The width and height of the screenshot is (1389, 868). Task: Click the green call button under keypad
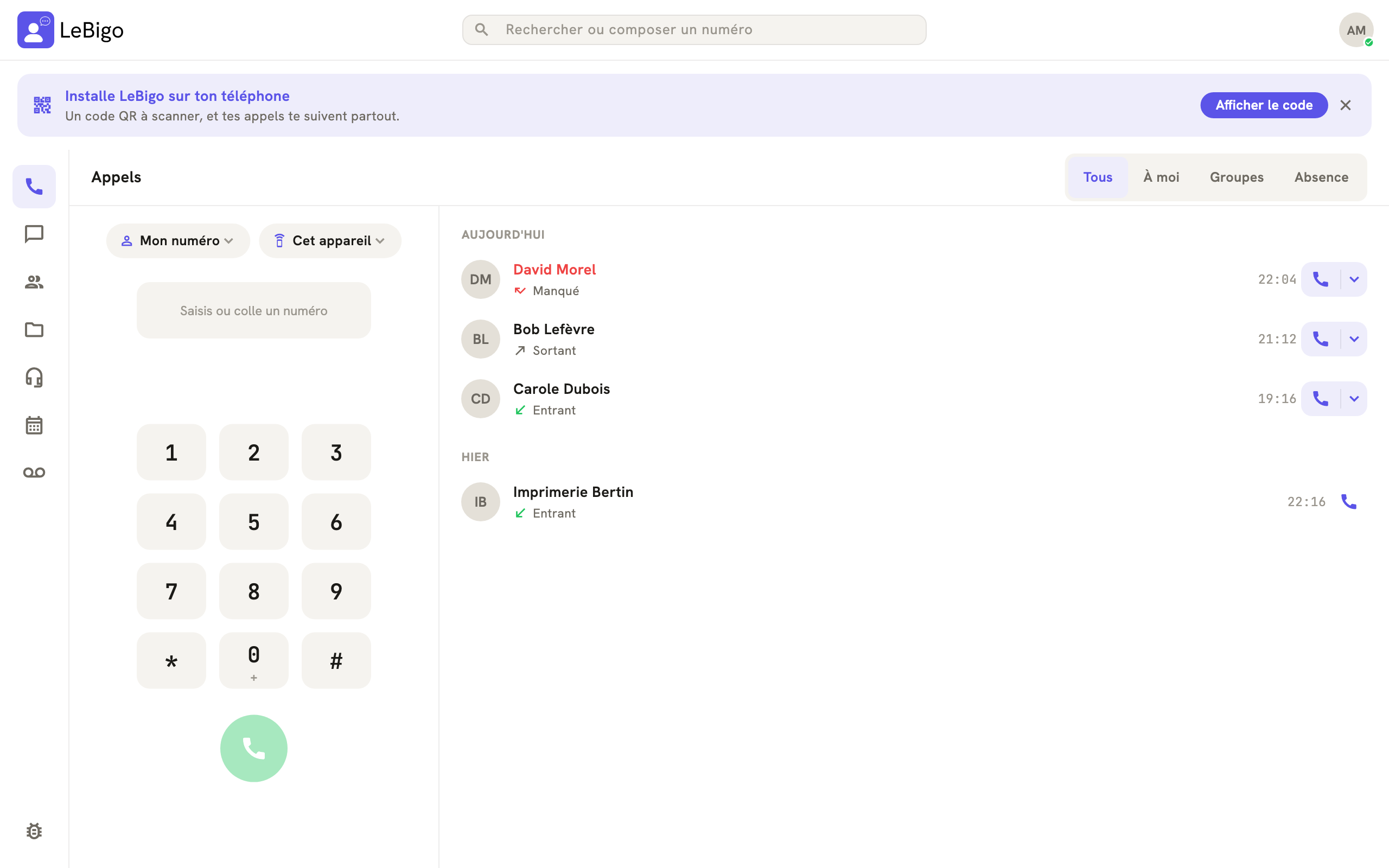pyautogui.click(x=254, y=748)
